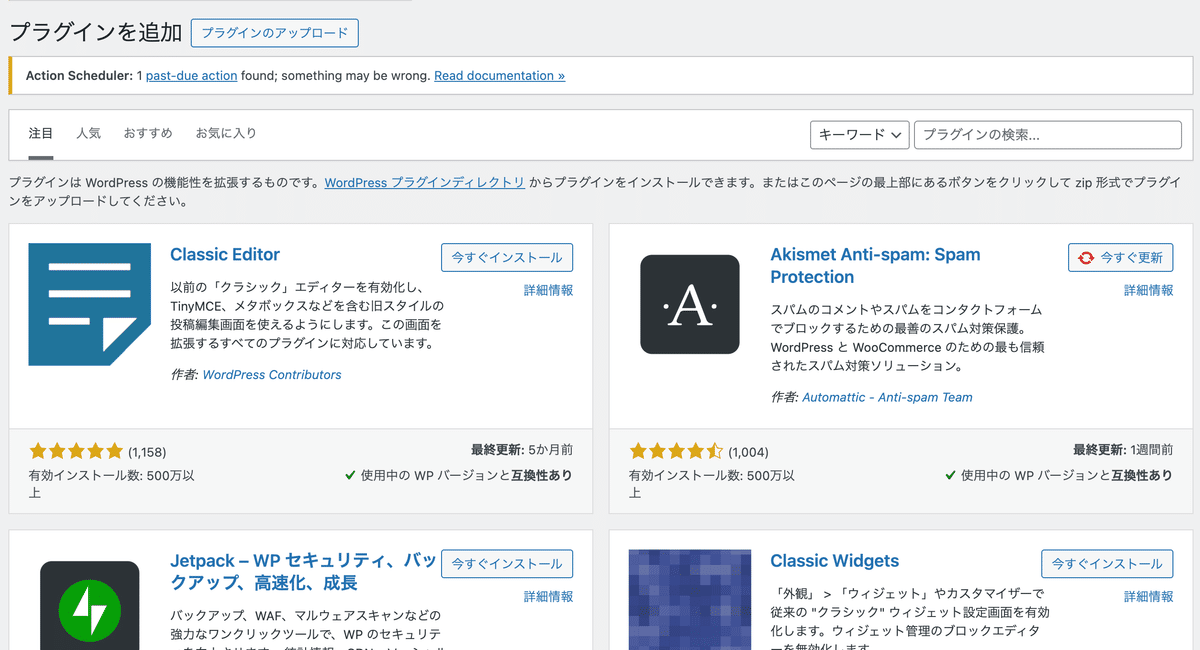Click the プラグインのアップロード button
Screen dimensions: 1200x650
click(x=275, y=33)
